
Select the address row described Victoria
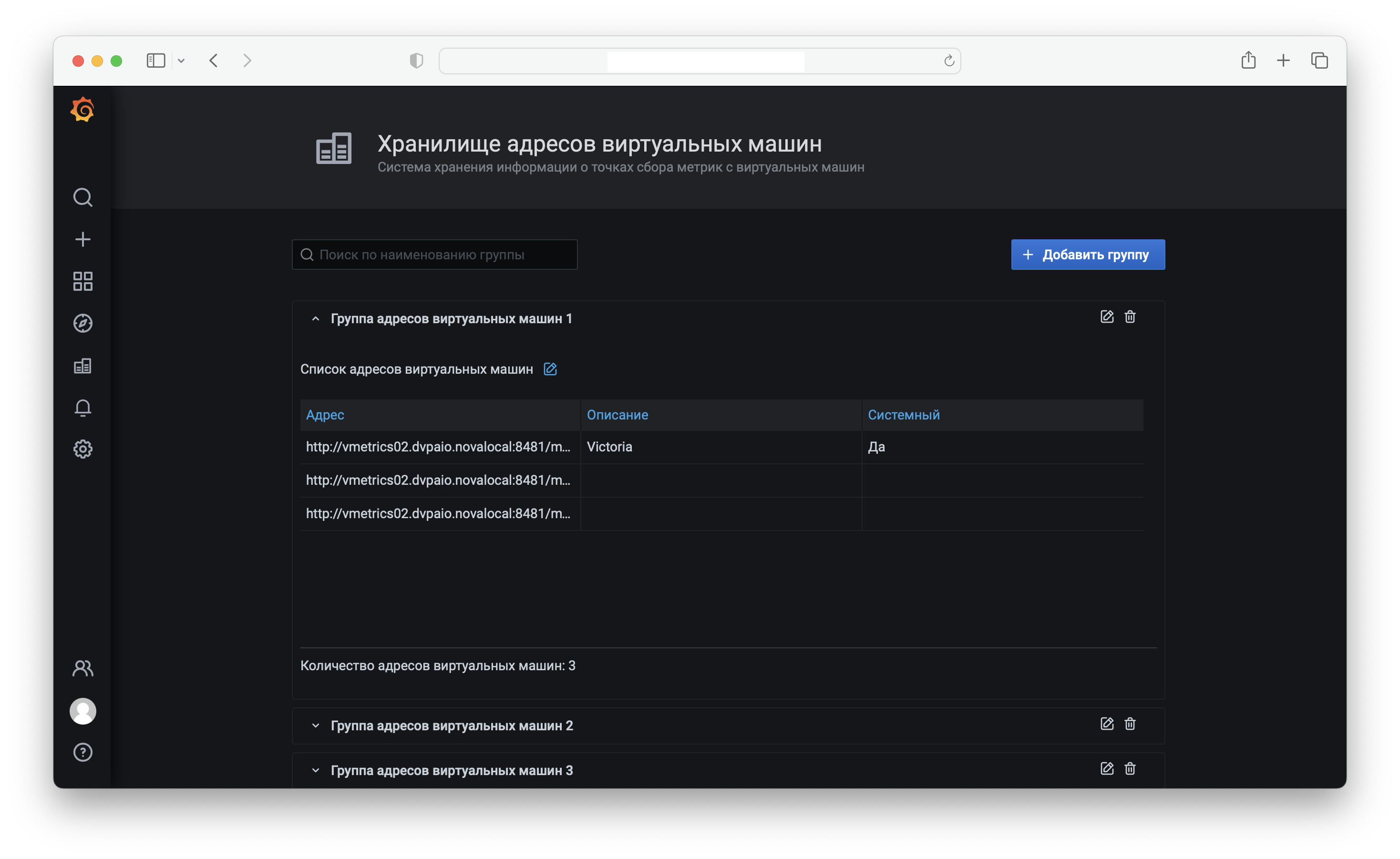(x=721, y=447)
